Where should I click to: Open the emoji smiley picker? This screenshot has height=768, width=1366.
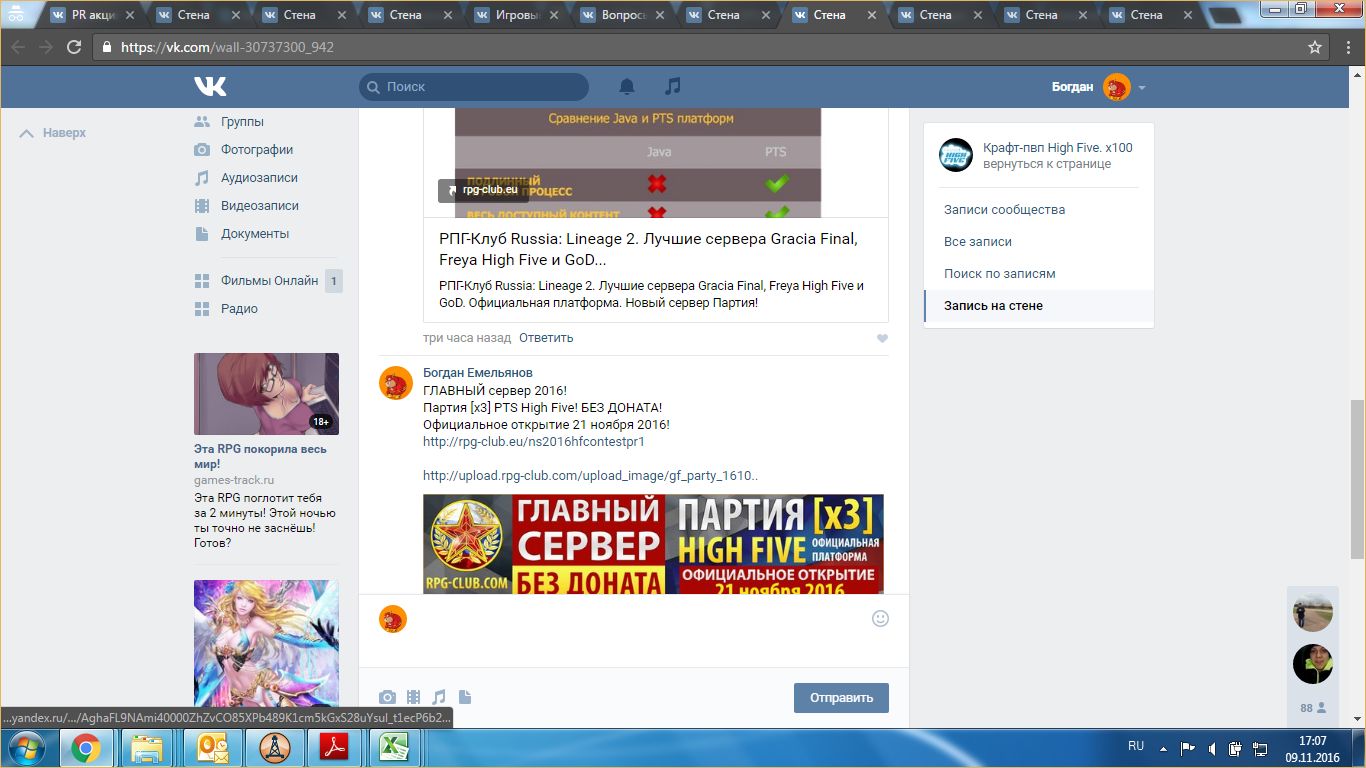pyautogui.click(x=880, y=618)
